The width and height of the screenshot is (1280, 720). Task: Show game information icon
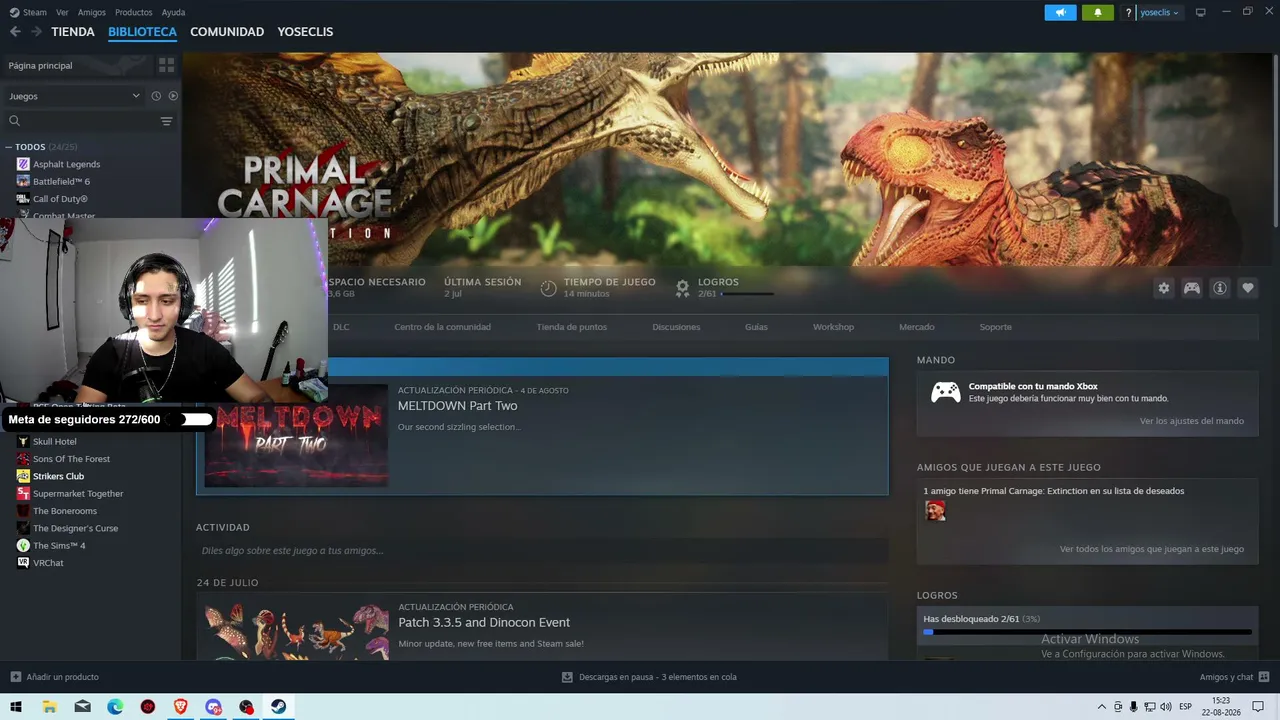[x=1219, y=288]
